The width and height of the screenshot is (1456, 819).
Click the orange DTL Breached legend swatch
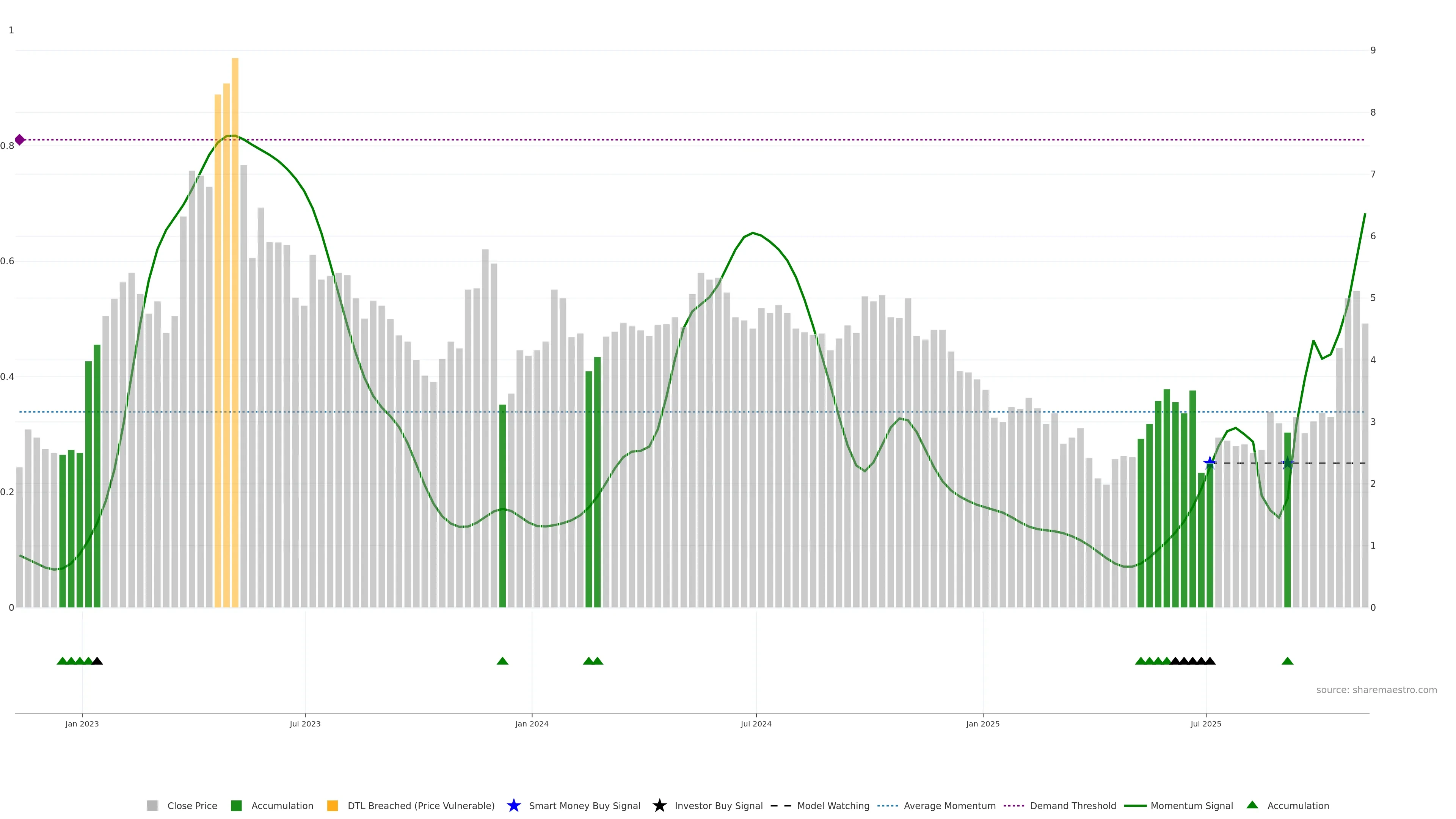click(333, 806)
